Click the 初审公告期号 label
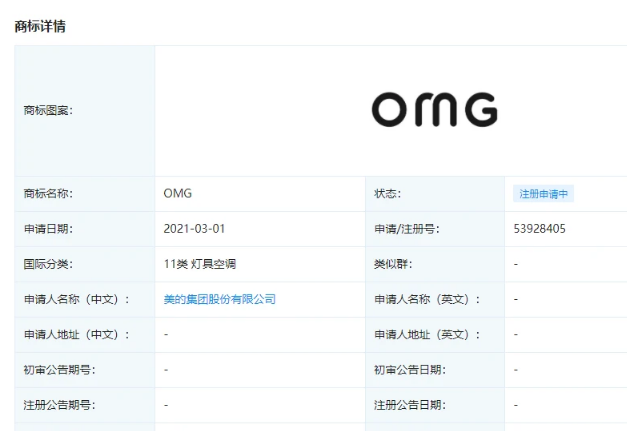 (x=59, y=370)
